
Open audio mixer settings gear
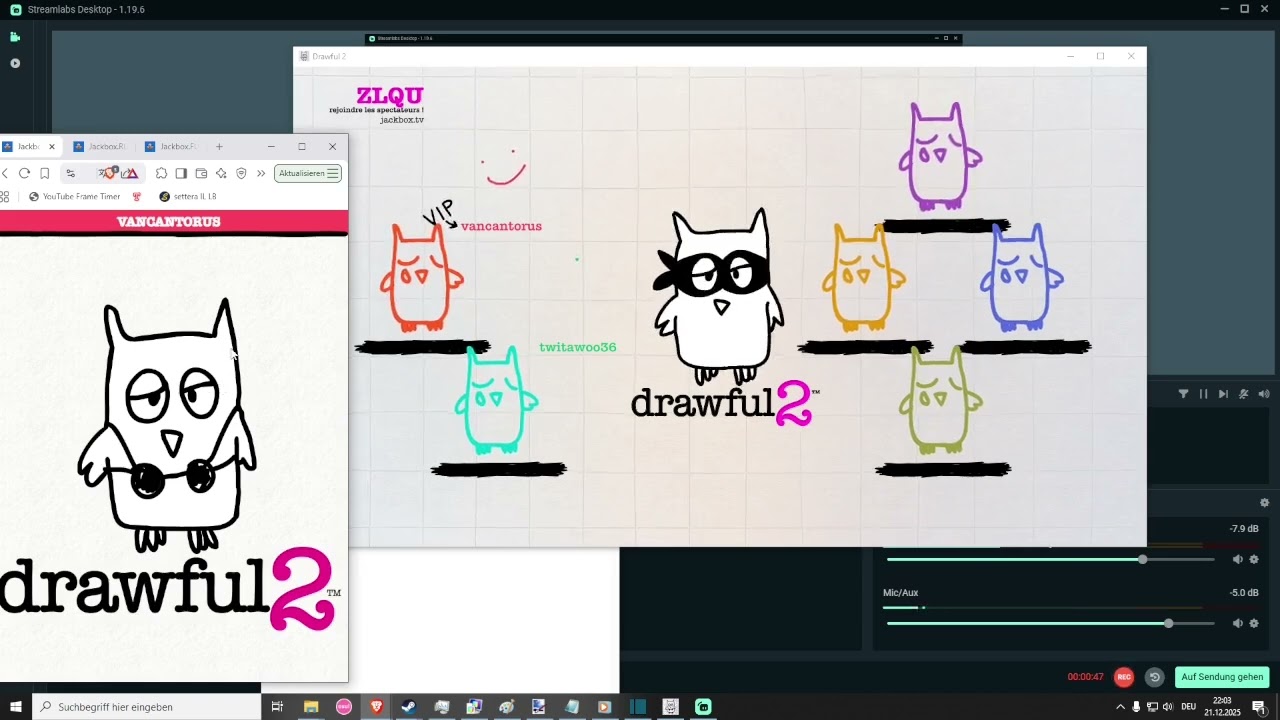[x=1264, y=503]
